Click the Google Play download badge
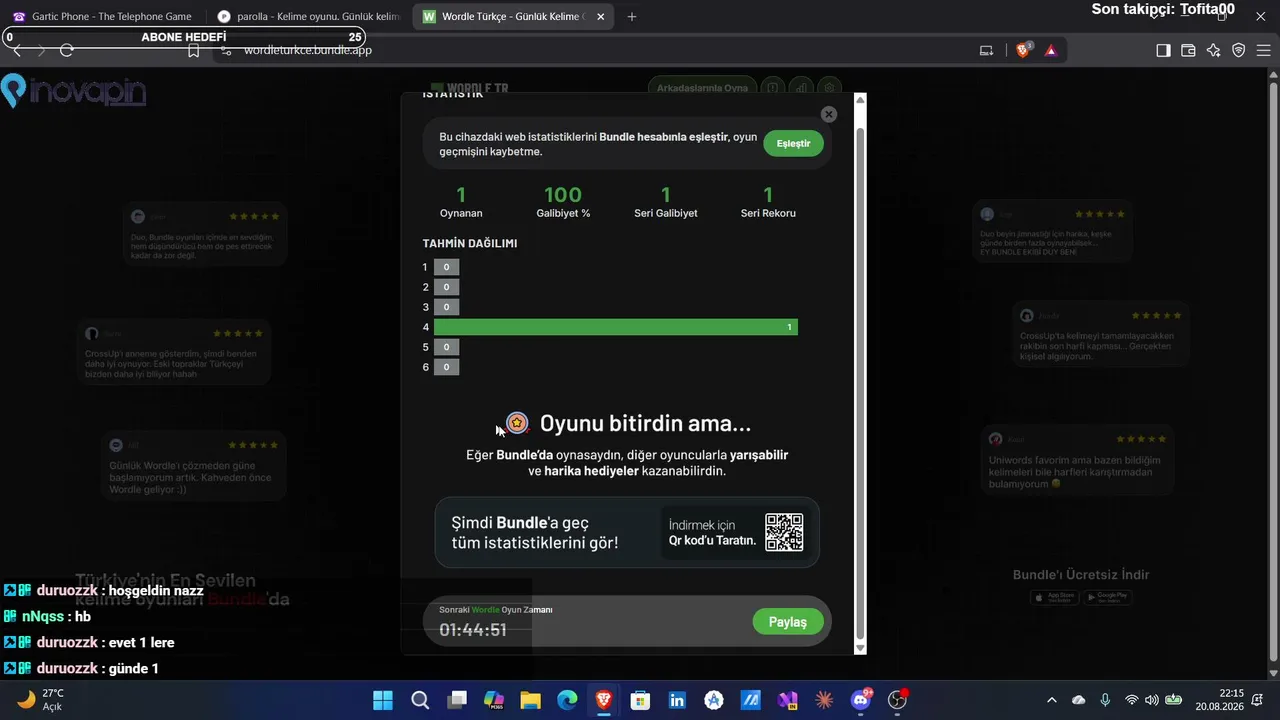Image resolution: width=1280 pixels, height=720 pixels. point(1107,597)
